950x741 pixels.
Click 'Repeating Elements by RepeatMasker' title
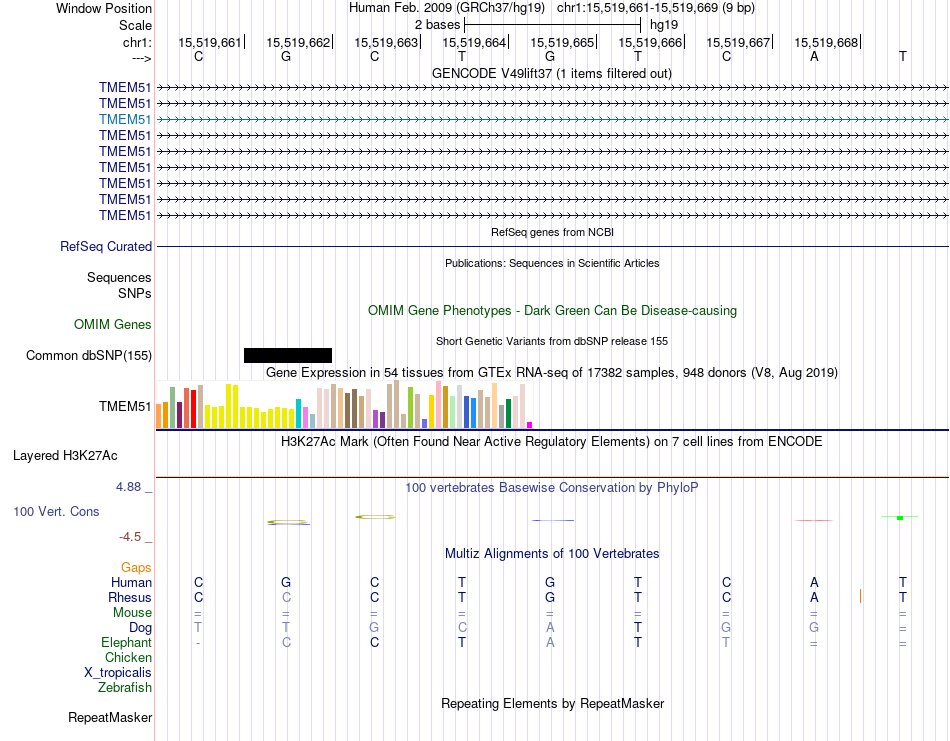[x=553, y=704]
